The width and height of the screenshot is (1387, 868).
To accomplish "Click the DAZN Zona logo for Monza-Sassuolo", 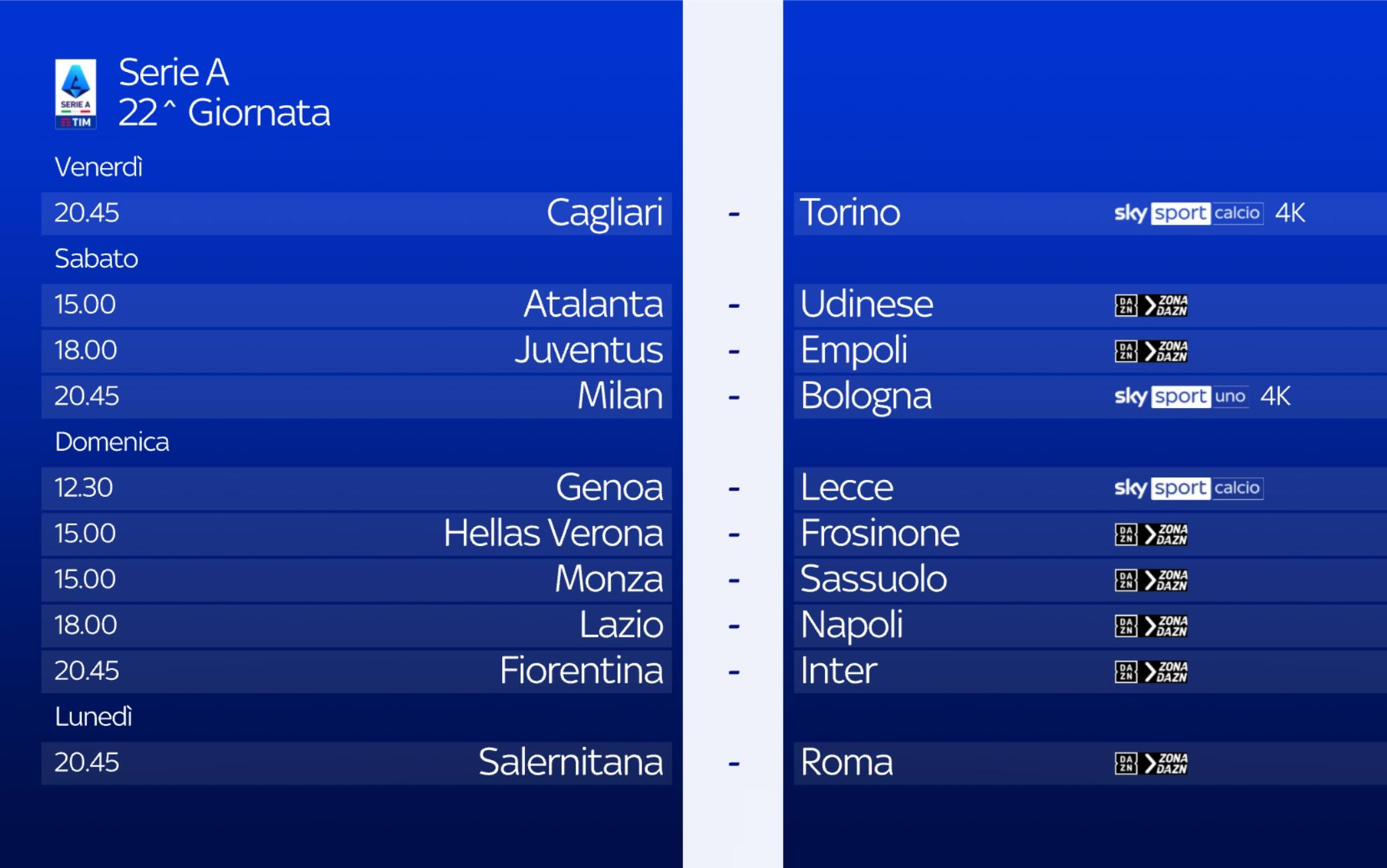I will coord(1151,580).
